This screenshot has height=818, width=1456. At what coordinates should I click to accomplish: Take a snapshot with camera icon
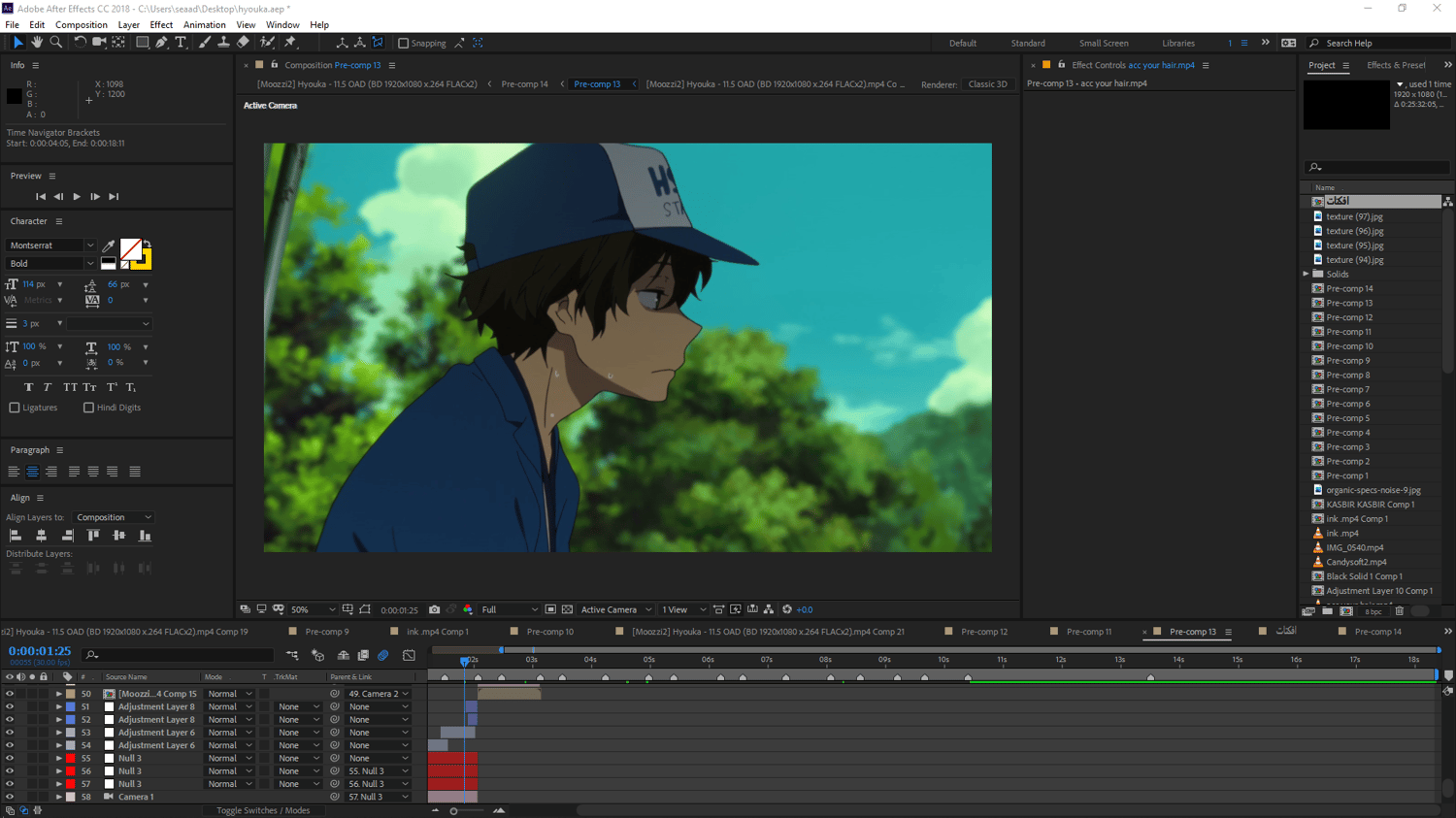(x=434, y=609)
